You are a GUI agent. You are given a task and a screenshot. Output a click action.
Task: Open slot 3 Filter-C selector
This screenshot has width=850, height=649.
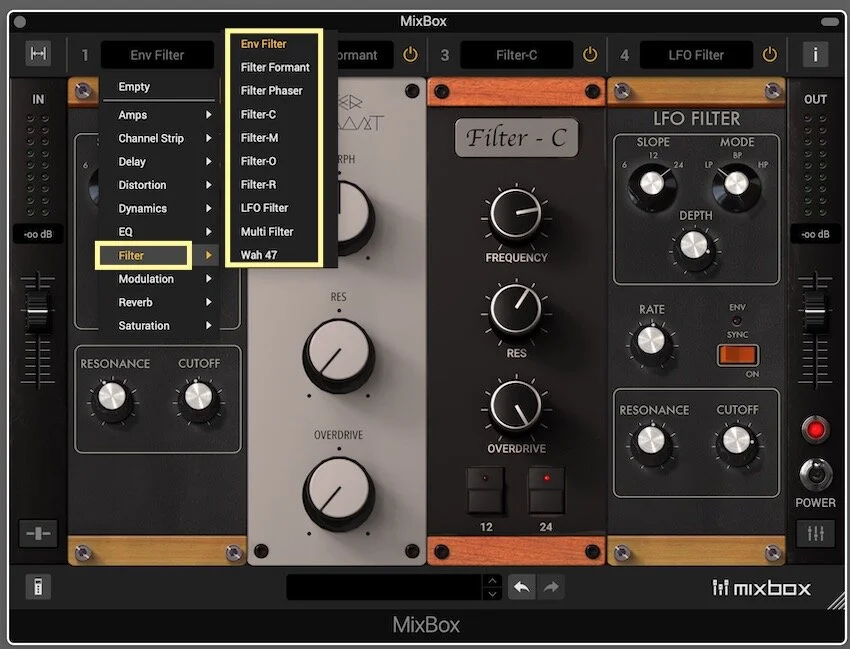tap(517, 55)
